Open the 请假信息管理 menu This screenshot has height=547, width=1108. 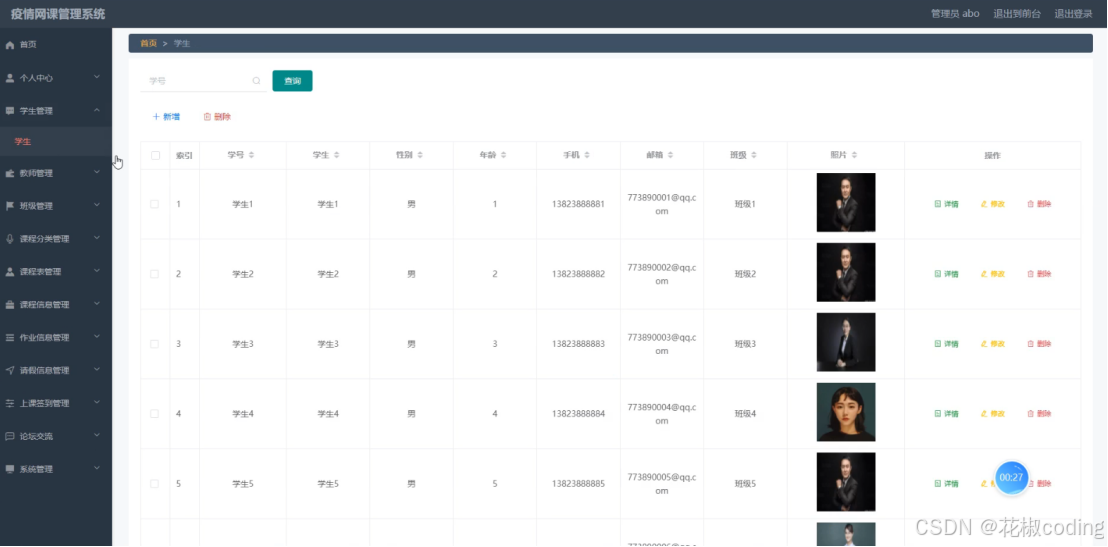tap(56, 370)
